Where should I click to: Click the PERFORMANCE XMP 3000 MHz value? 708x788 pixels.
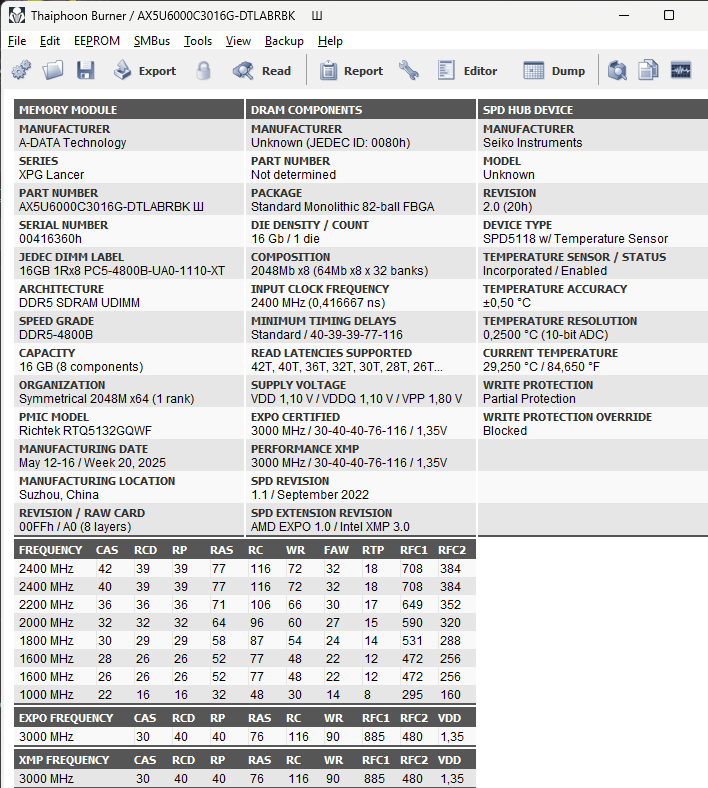(x=349, y=463)
